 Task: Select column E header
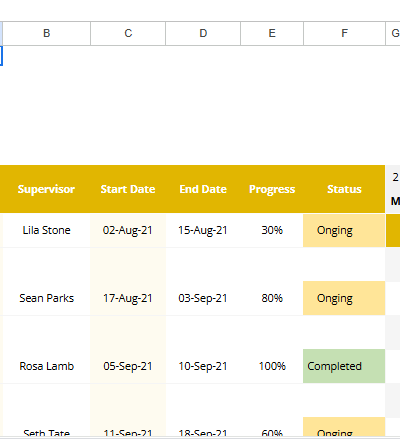(x=272, y=33)
